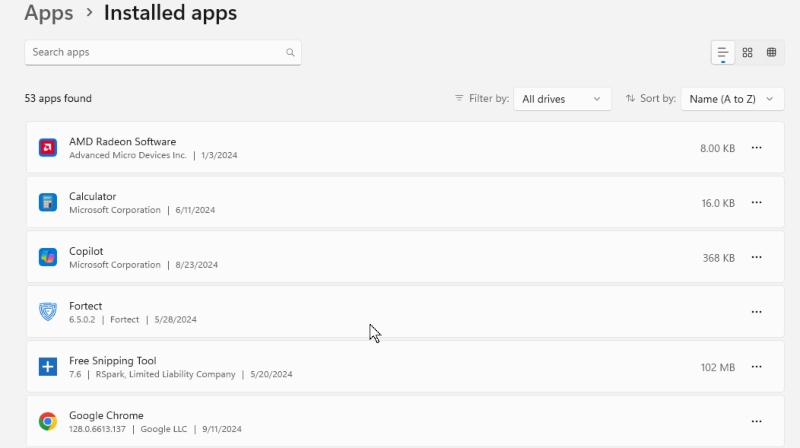Image resolution: width=800 pixels, height=448 pixels.
Task: Click the Fortect shield icon
Action: coord(48,312)
